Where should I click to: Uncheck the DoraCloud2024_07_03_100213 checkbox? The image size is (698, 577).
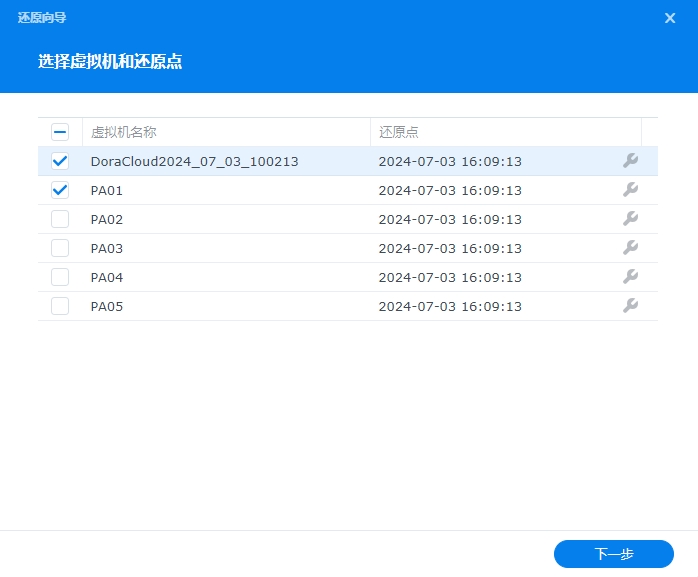tap(60, 161)
